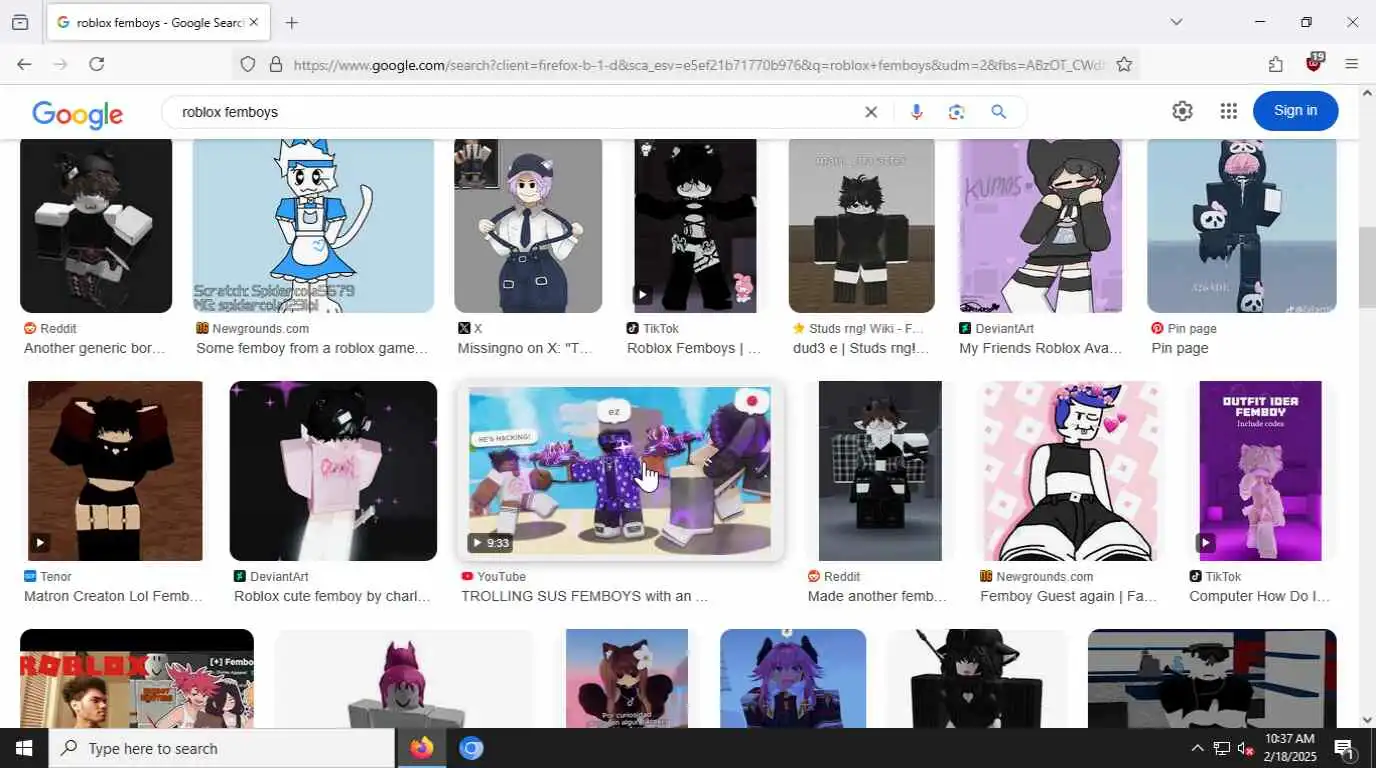The height and width of the screenshot is (768, 1376).
Task: Click play icon on OUTFIT IDEA thumbnail
Action: pyautogui.click(x=1205, y=543)
